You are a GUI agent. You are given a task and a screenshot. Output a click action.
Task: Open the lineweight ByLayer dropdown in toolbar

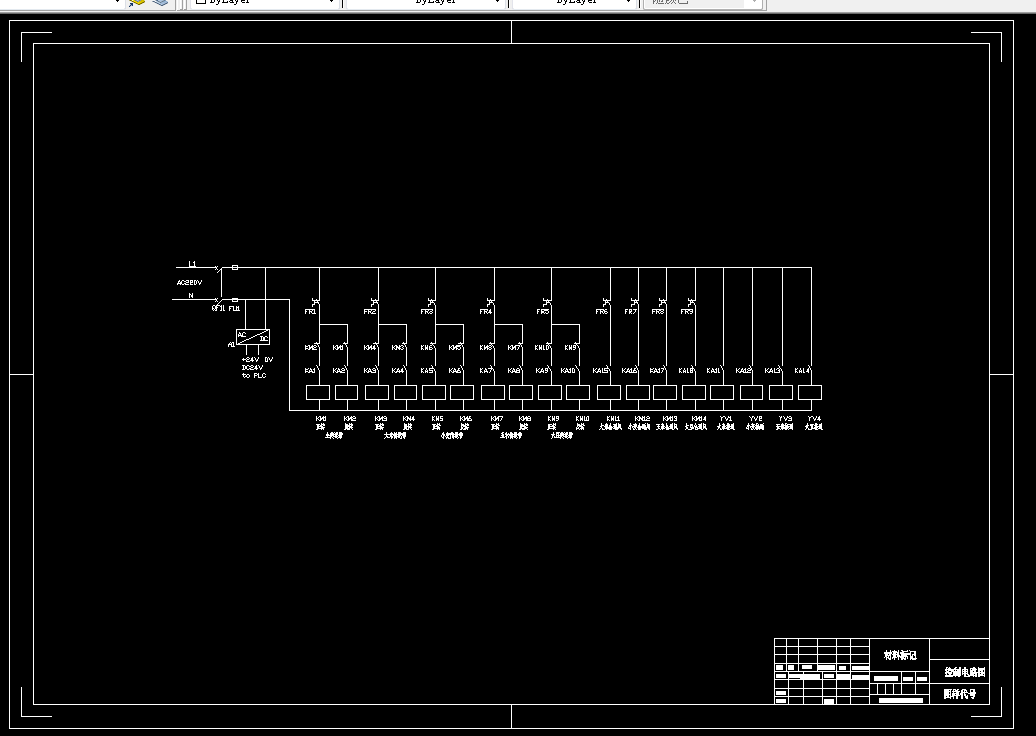click(x=574, y=2)
